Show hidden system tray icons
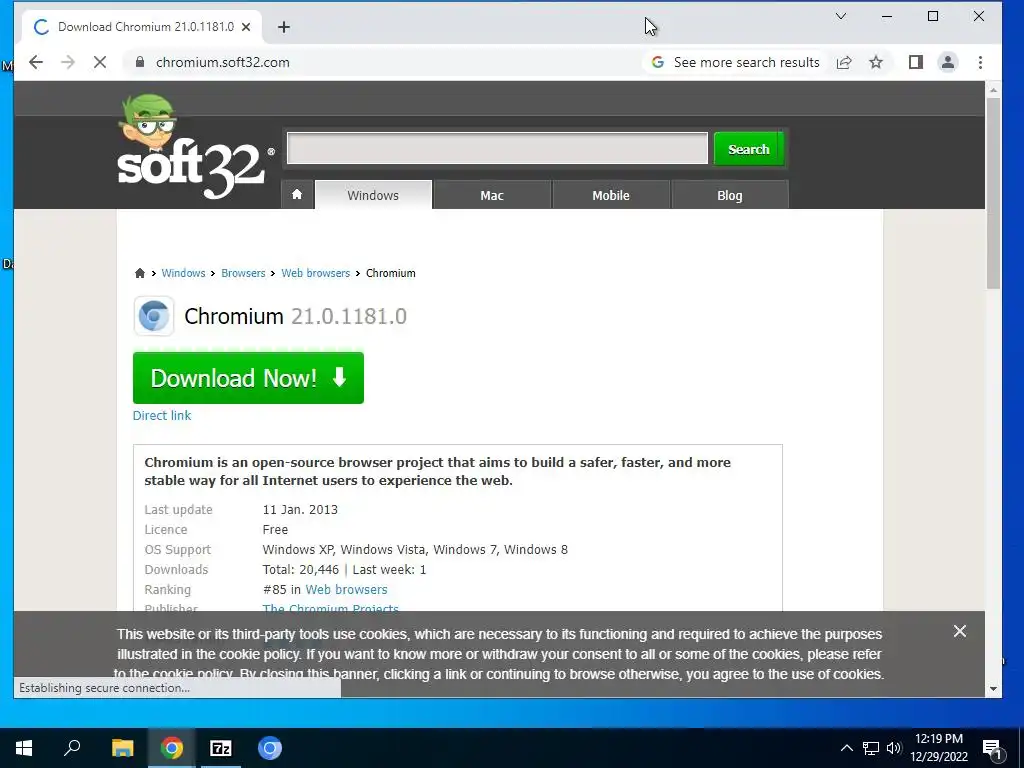Image resolution: width=1024 pixels, height=768 pixels. (x=846, y=748)
